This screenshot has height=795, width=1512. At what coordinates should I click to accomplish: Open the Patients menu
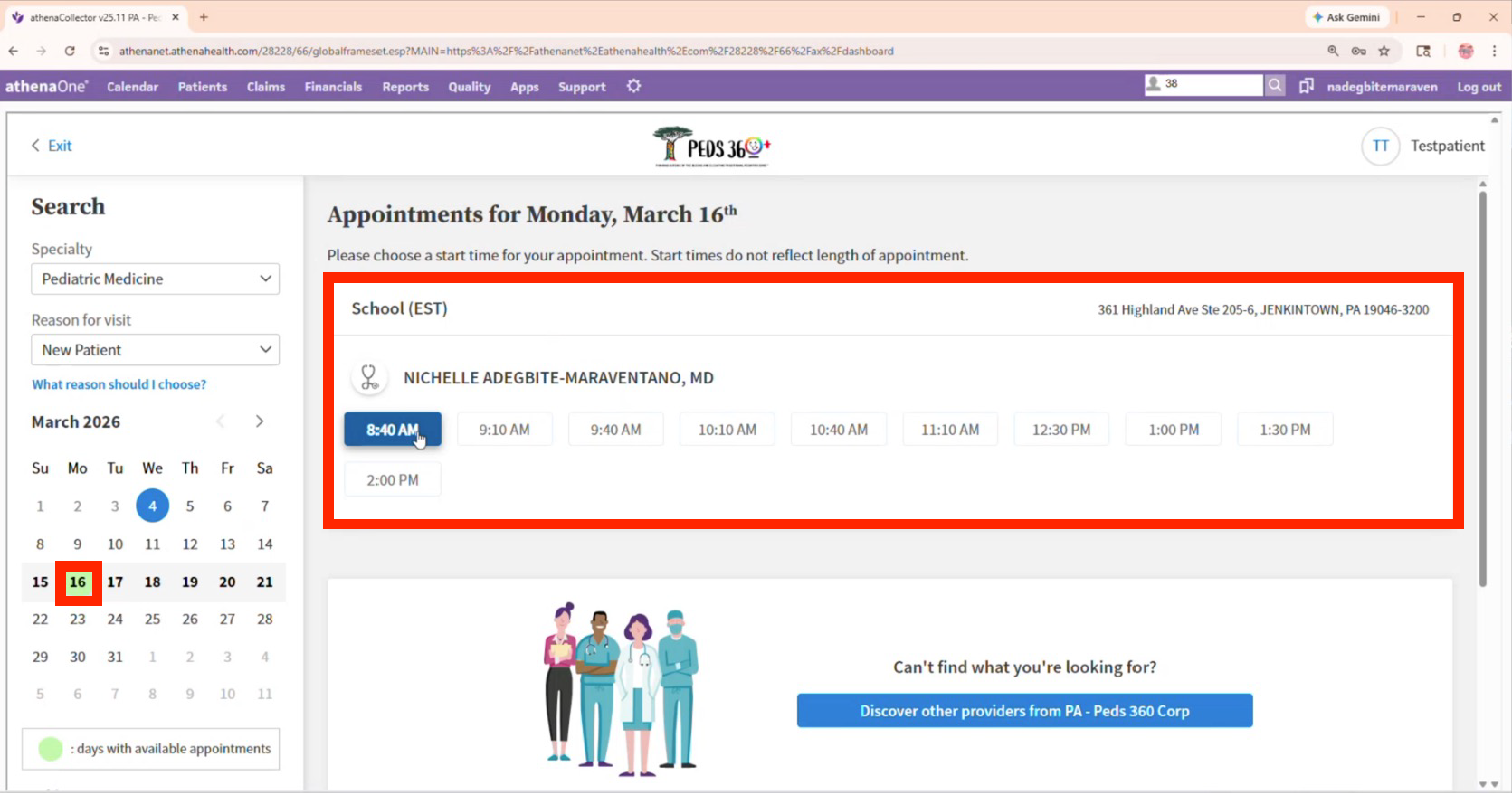pos(203,87)
